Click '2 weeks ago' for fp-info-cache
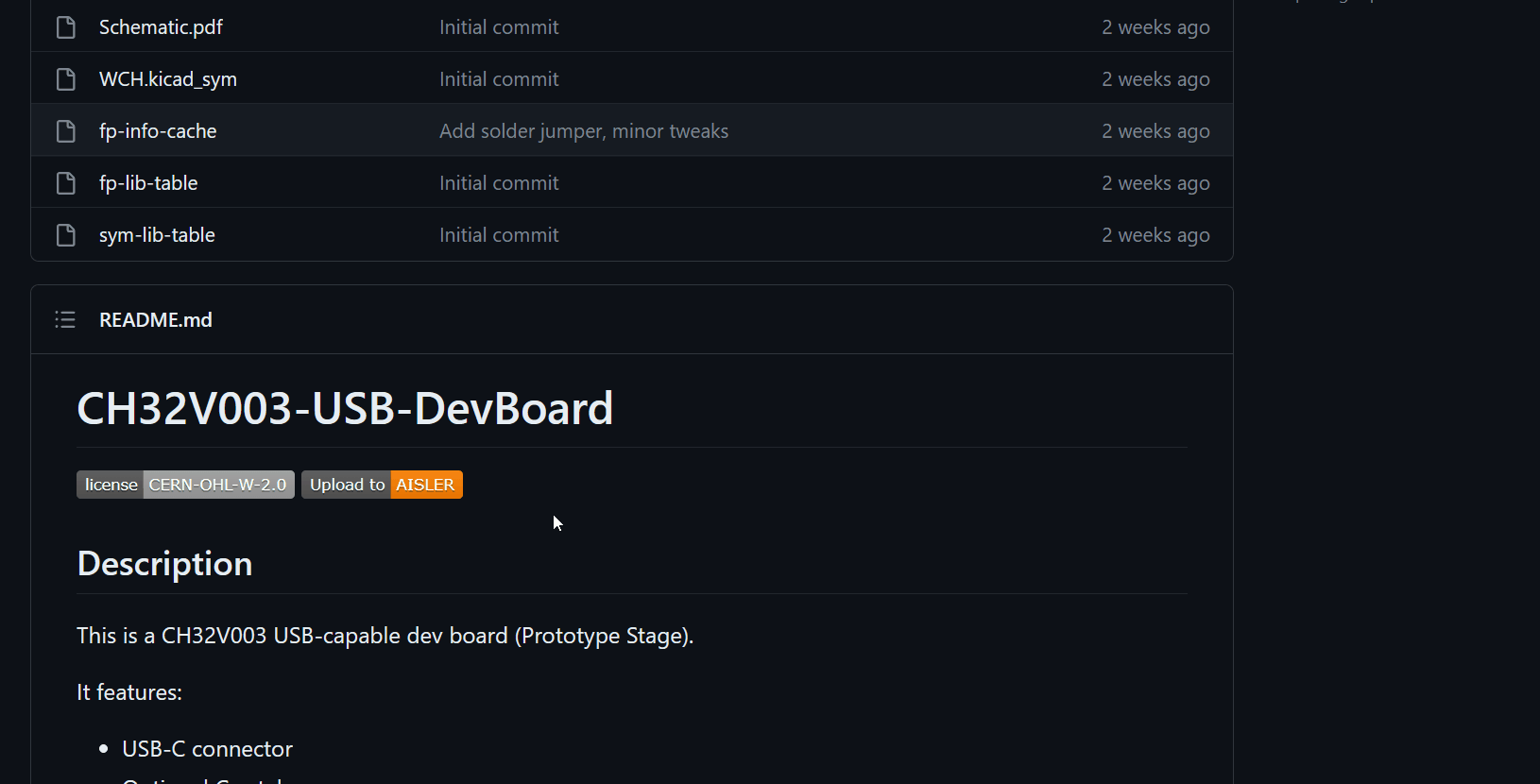 pyautogui.click(x=1155, y=131)
